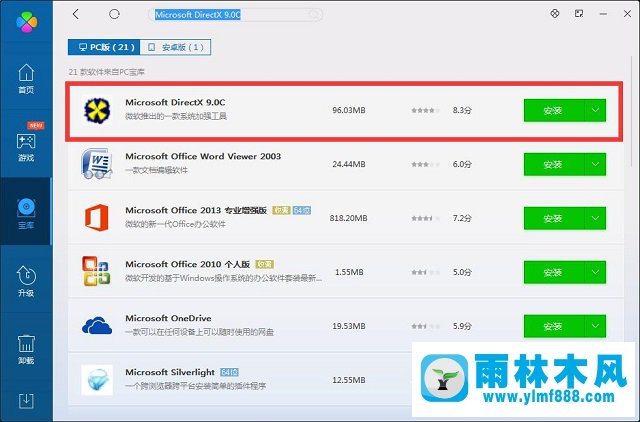Switch to the PC版 (21) tab

point(104,47)
